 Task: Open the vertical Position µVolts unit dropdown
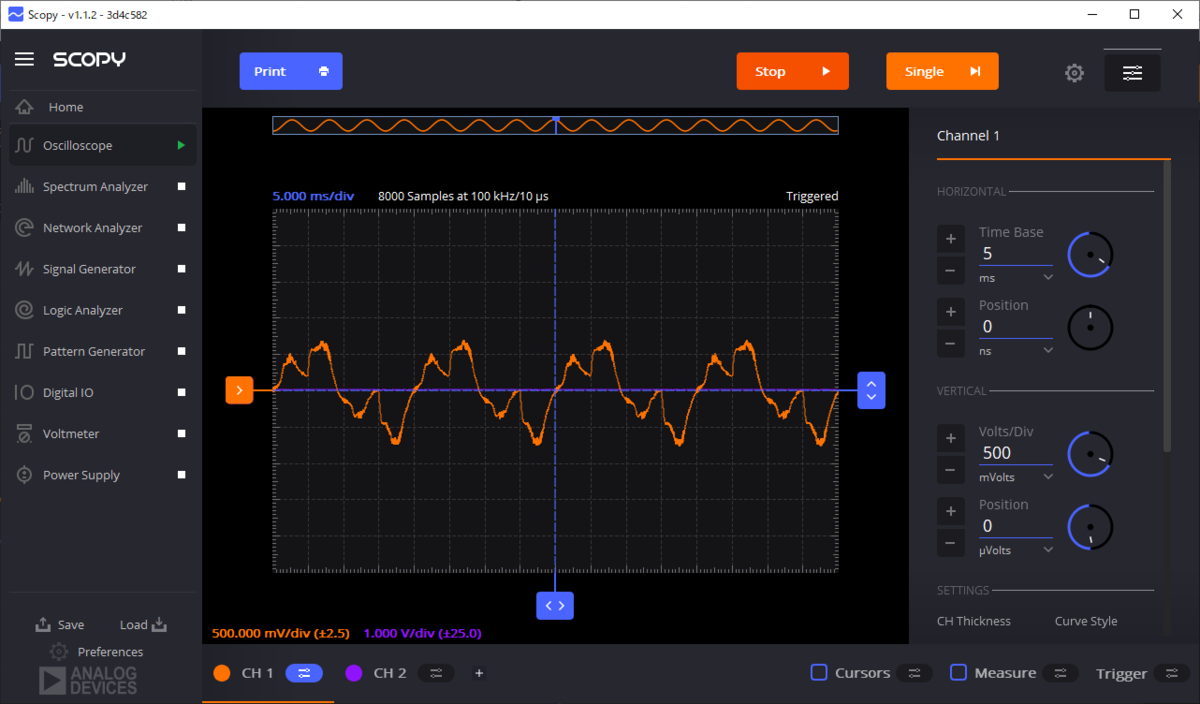[x=1015, y=550]
